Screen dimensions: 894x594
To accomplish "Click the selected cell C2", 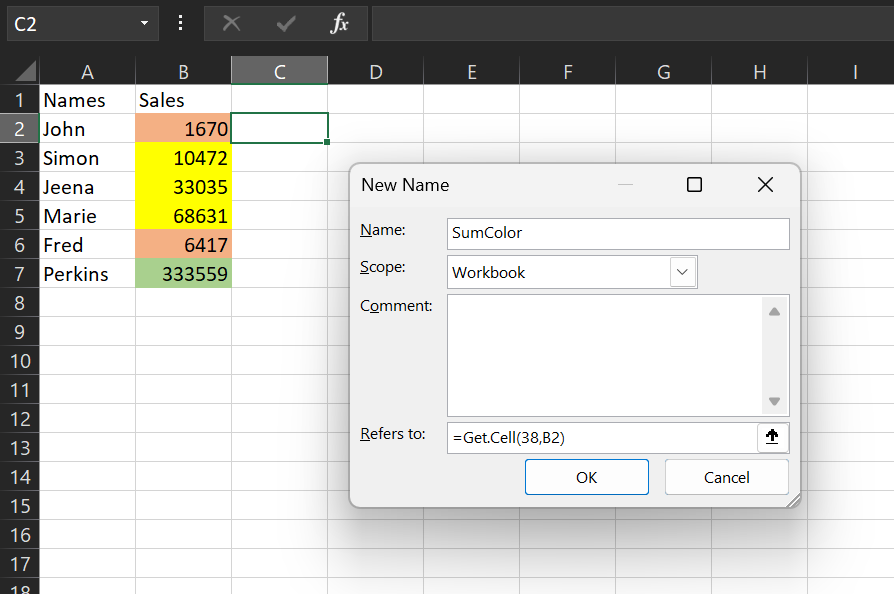I will point(279,128).
